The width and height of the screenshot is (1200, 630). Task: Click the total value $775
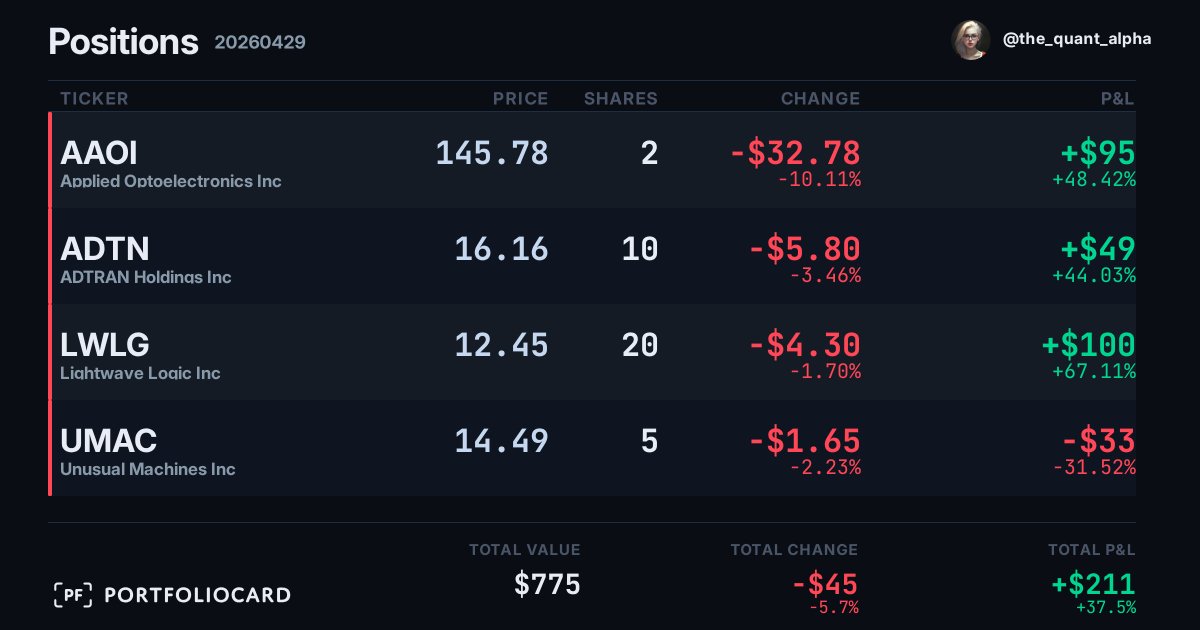pyautogui.click(x=547, y=584)
